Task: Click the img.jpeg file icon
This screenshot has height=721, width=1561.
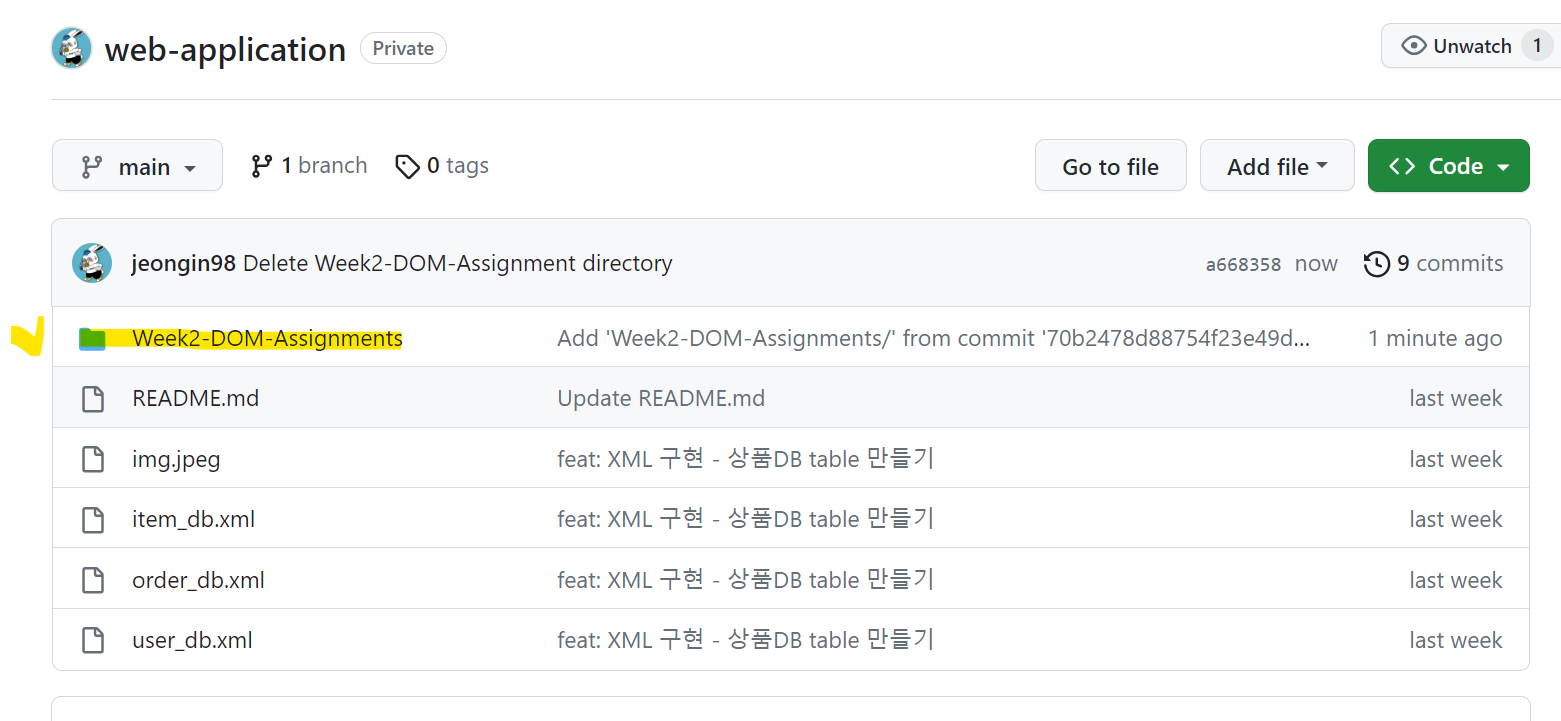Action: [93, 460]
